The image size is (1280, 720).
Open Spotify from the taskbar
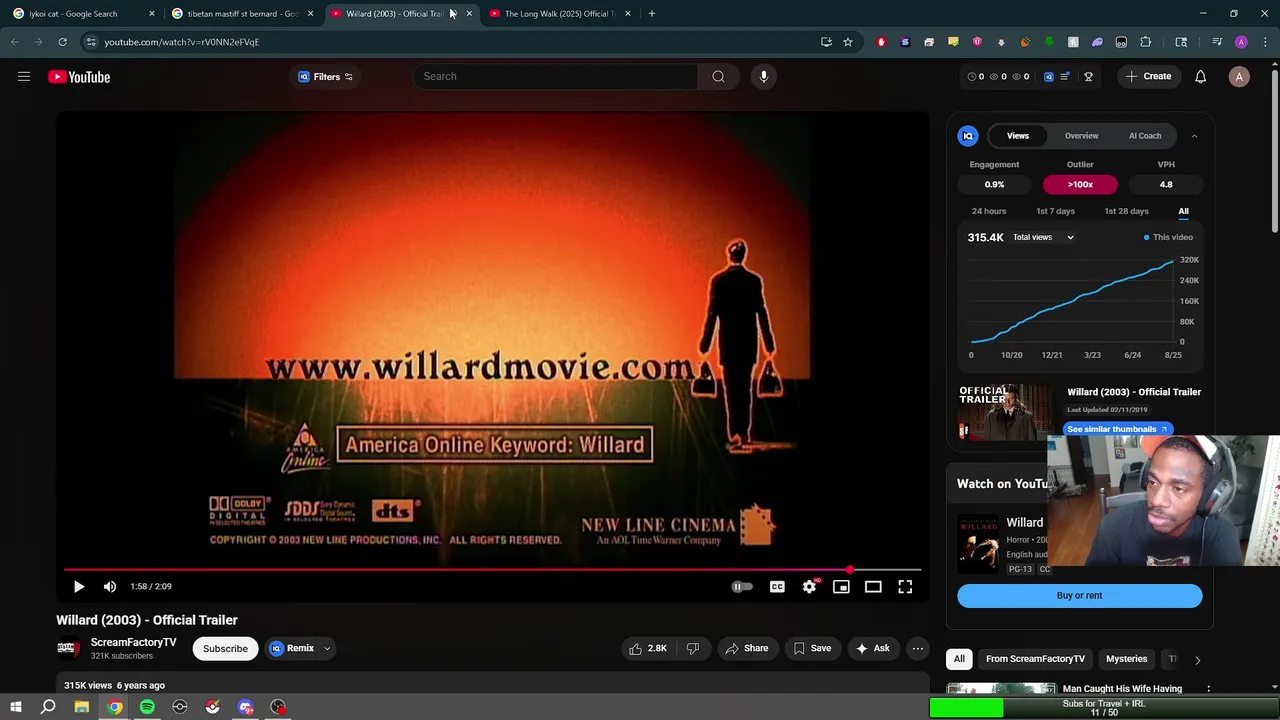[x=147, y=707]
